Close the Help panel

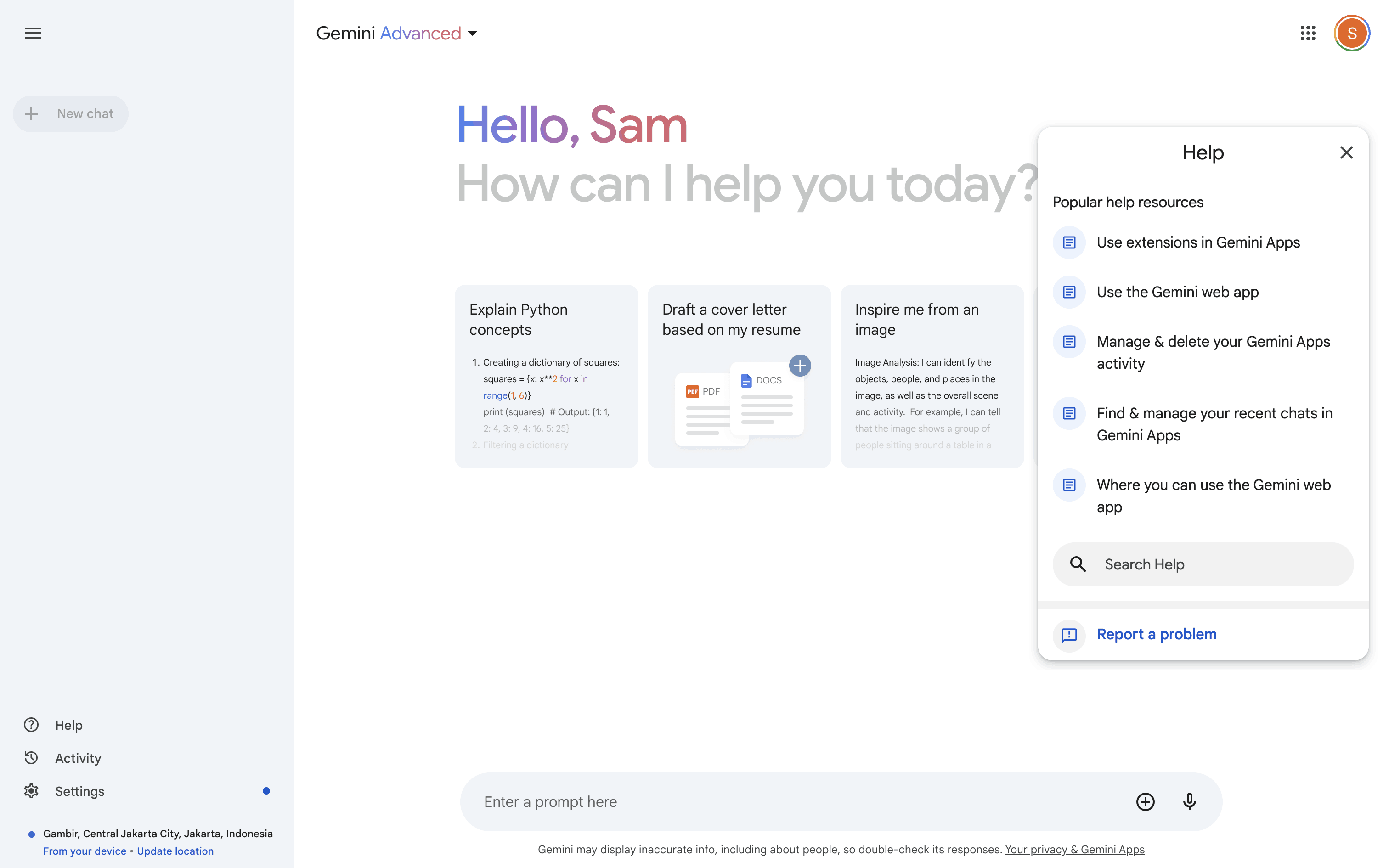coord(1346,152)
